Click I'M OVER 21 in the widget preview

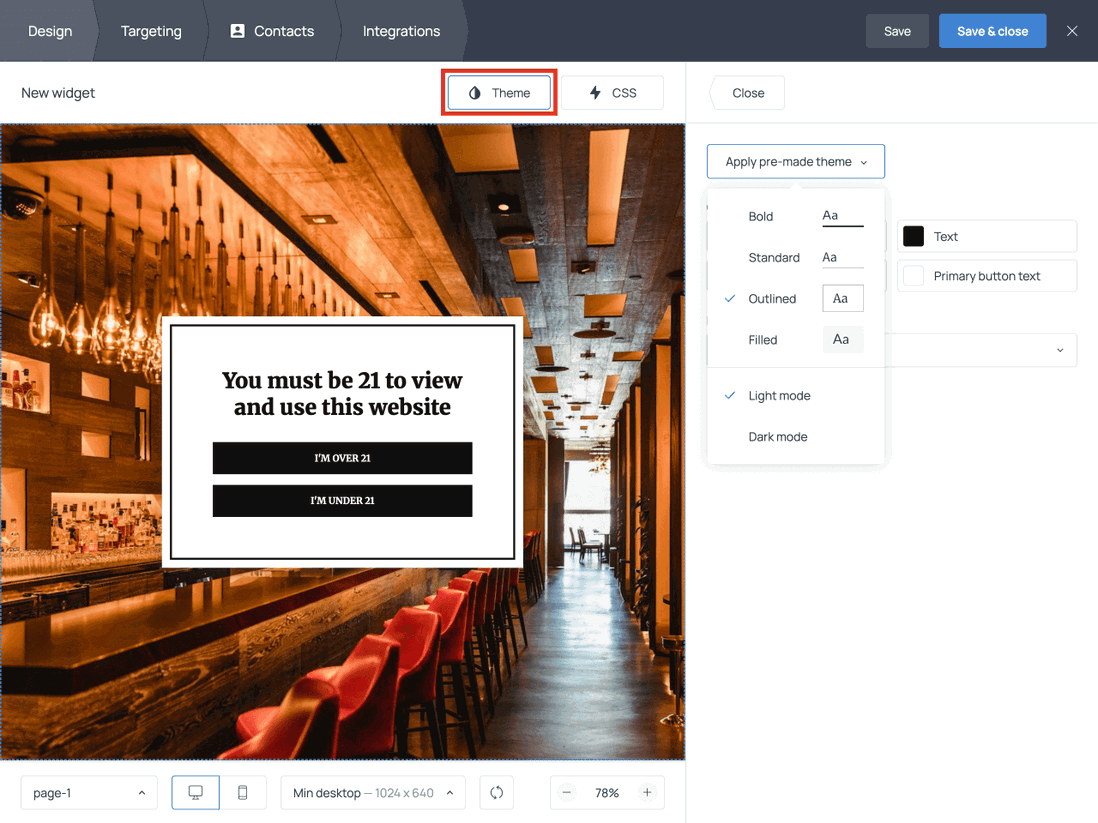point(342,457)
